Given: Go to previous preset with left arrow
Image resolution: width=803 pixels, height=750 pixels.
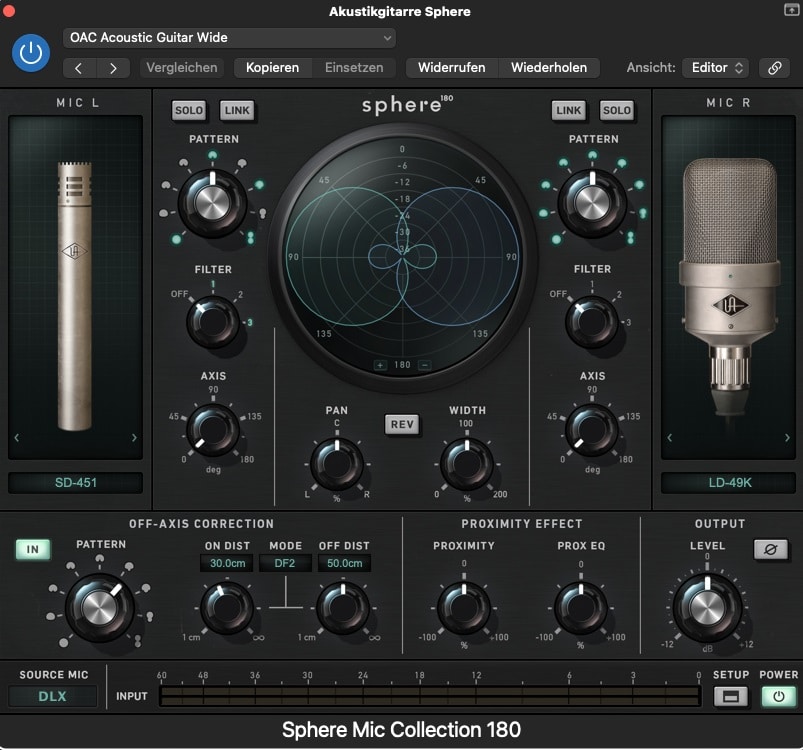Looking at the screenshot, I should tap(79, 68).
